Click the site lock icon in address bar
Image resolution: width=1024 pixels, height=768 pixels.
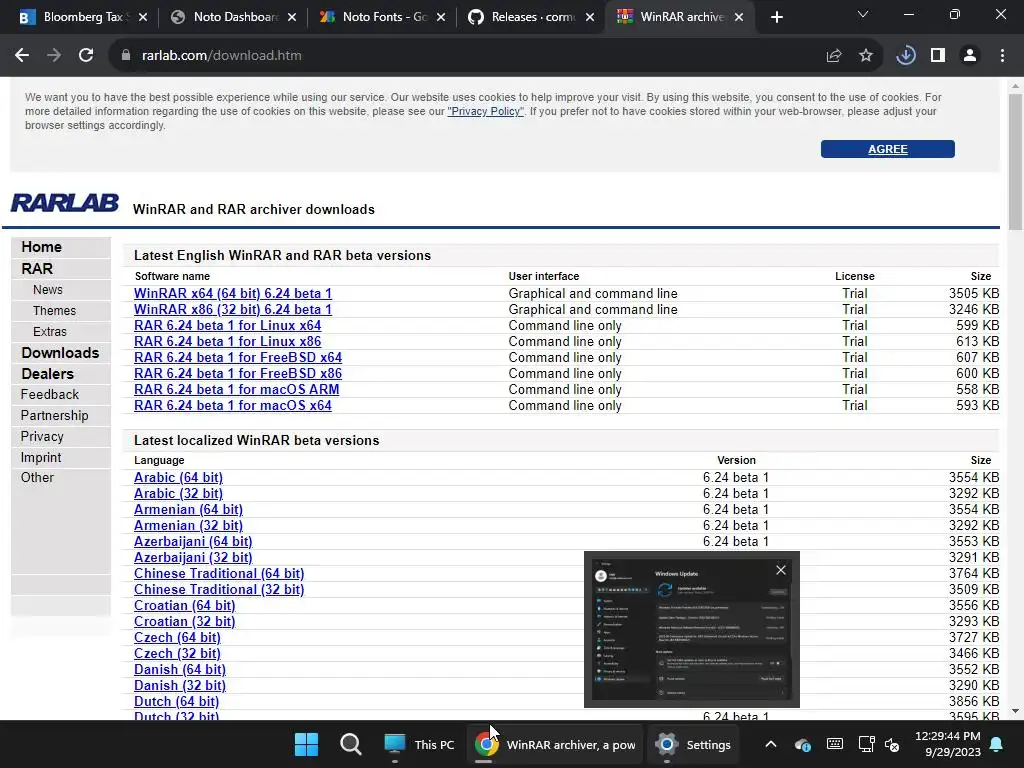click(x=126, y=56)
